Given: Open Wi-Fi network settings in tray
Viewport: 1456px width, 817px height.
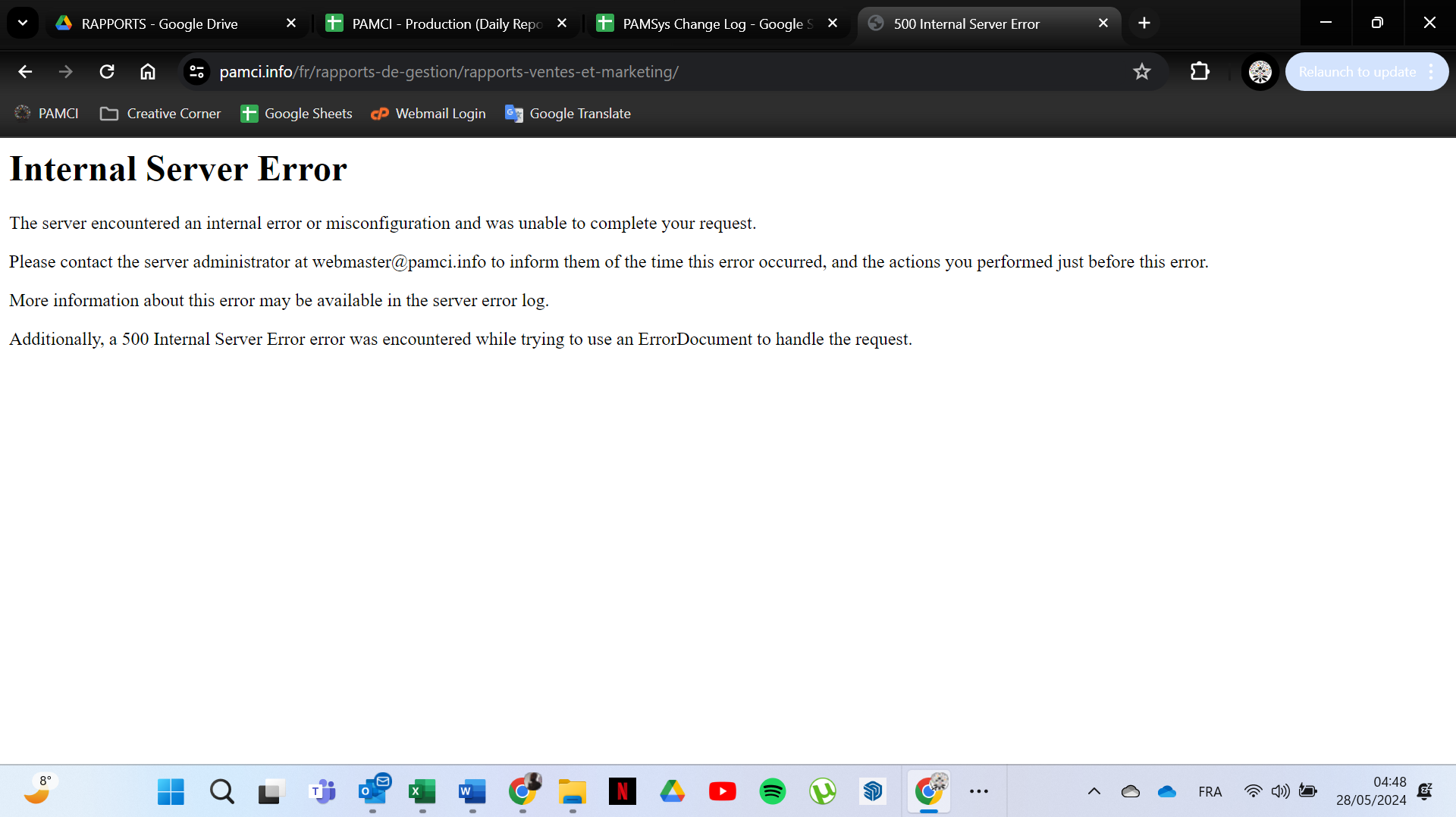Looking at the screenshot, I should pyautogui.click(x=1254, y=791).
